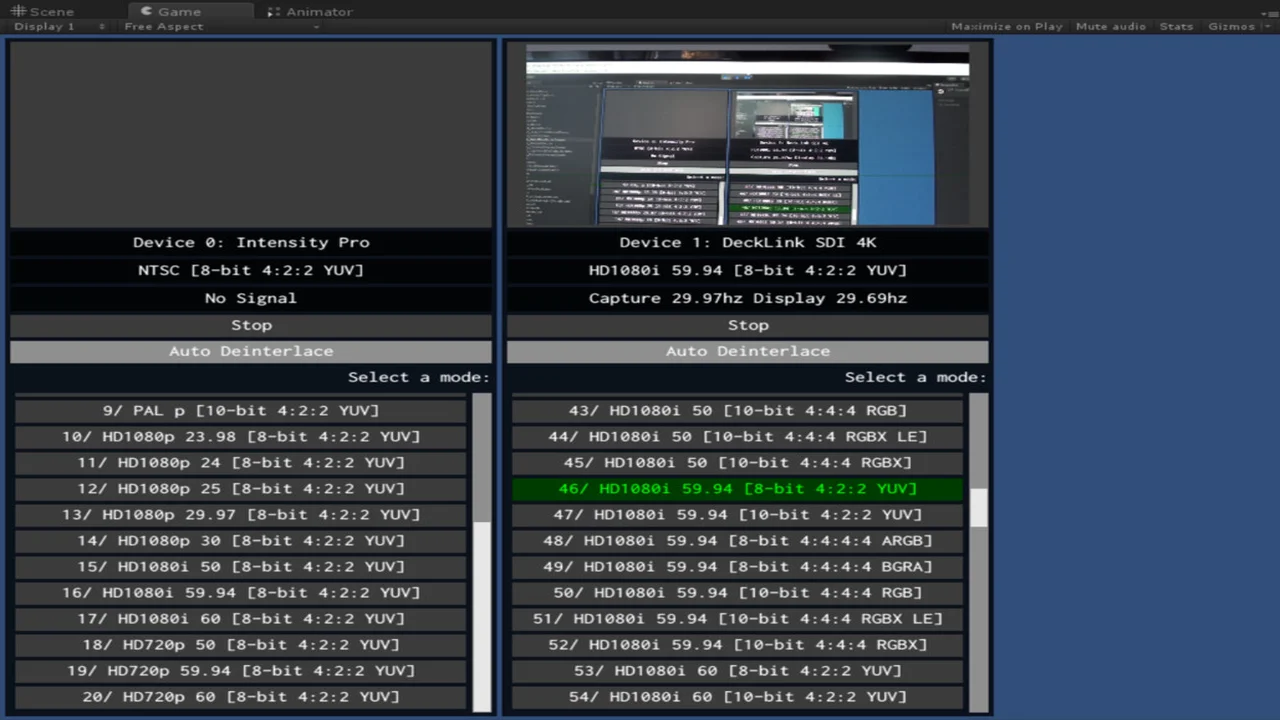This screenshot has height=720, width=1280.
Task: Toggle Maximize on Play
Action: pos(1006,27)
